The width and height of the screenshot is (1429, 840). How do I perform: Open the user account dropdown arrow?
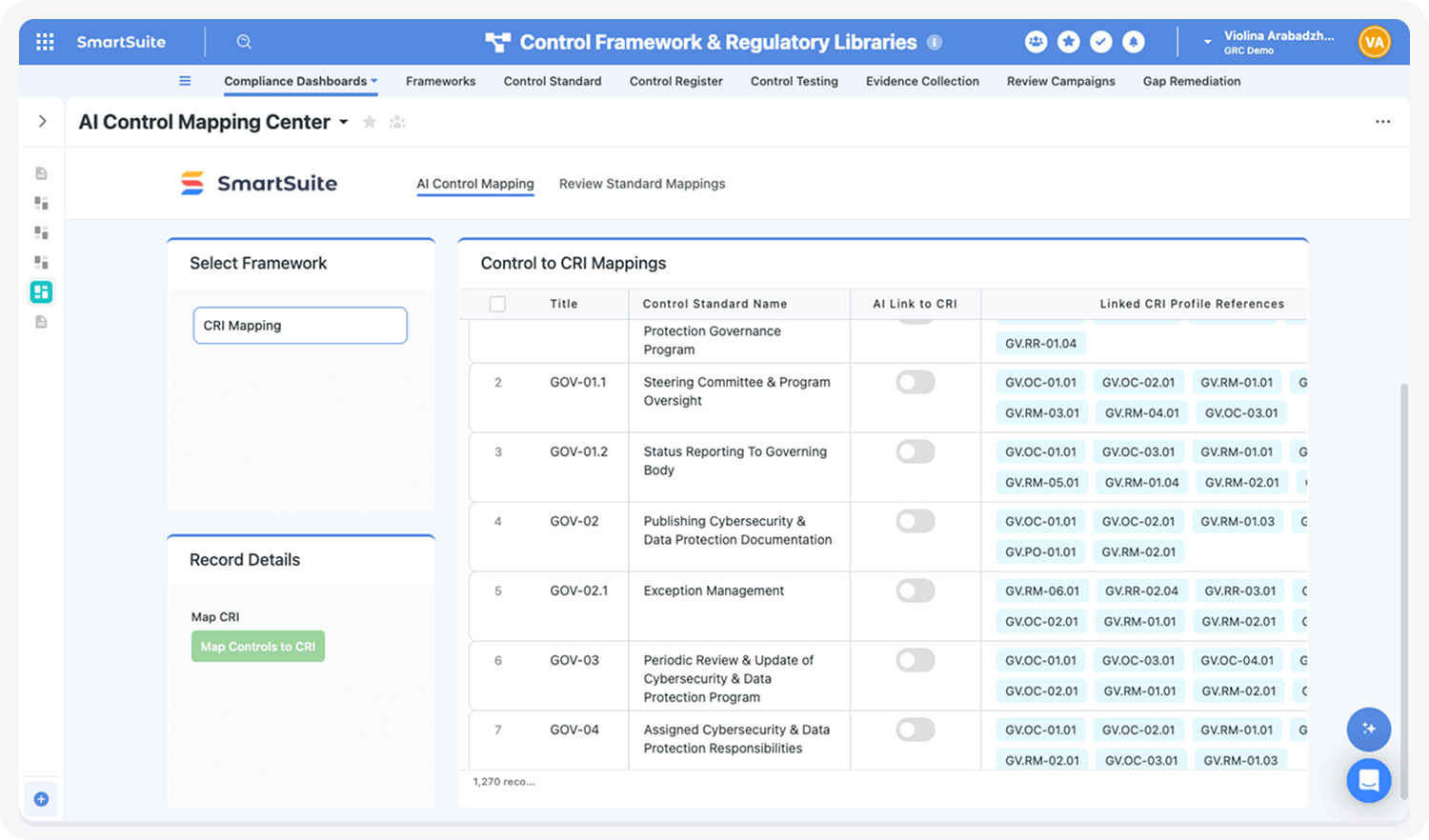tap(1207, 42)
